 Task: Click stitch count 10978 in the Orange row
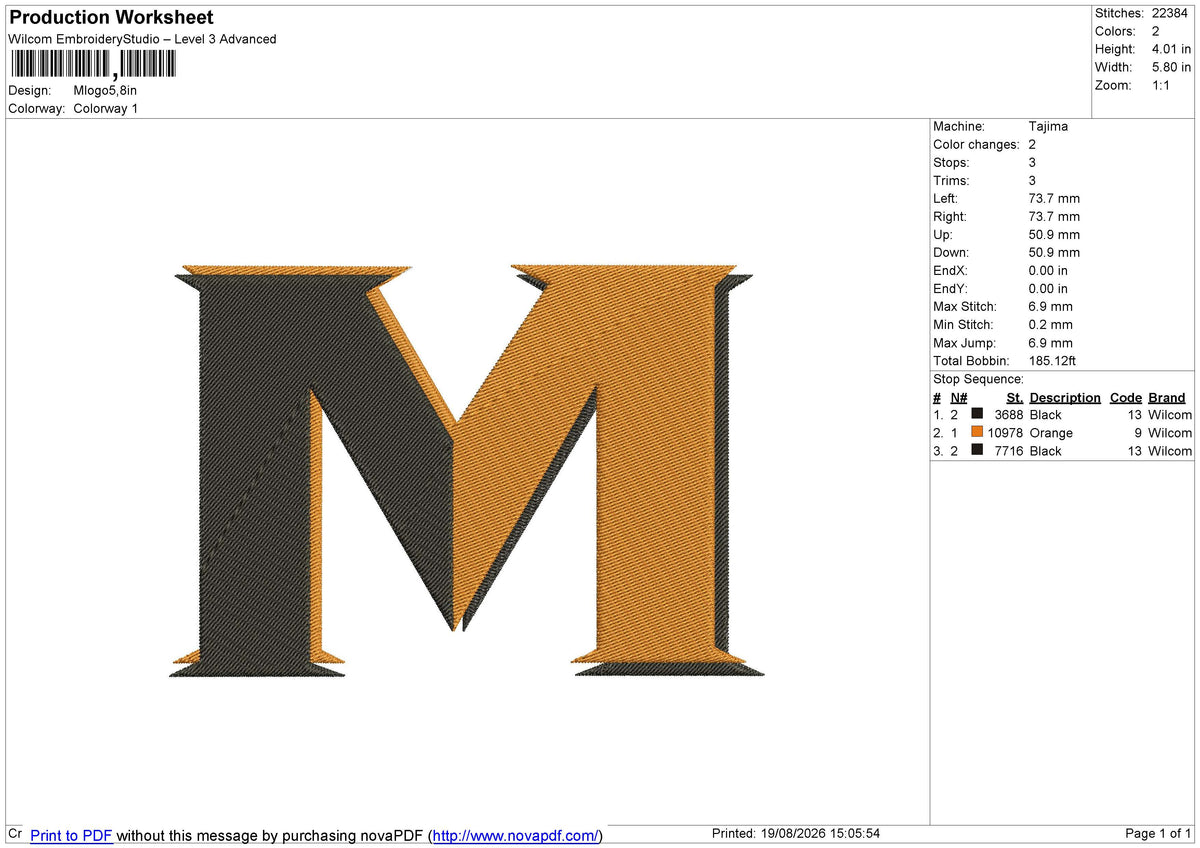pos(1005,432)
